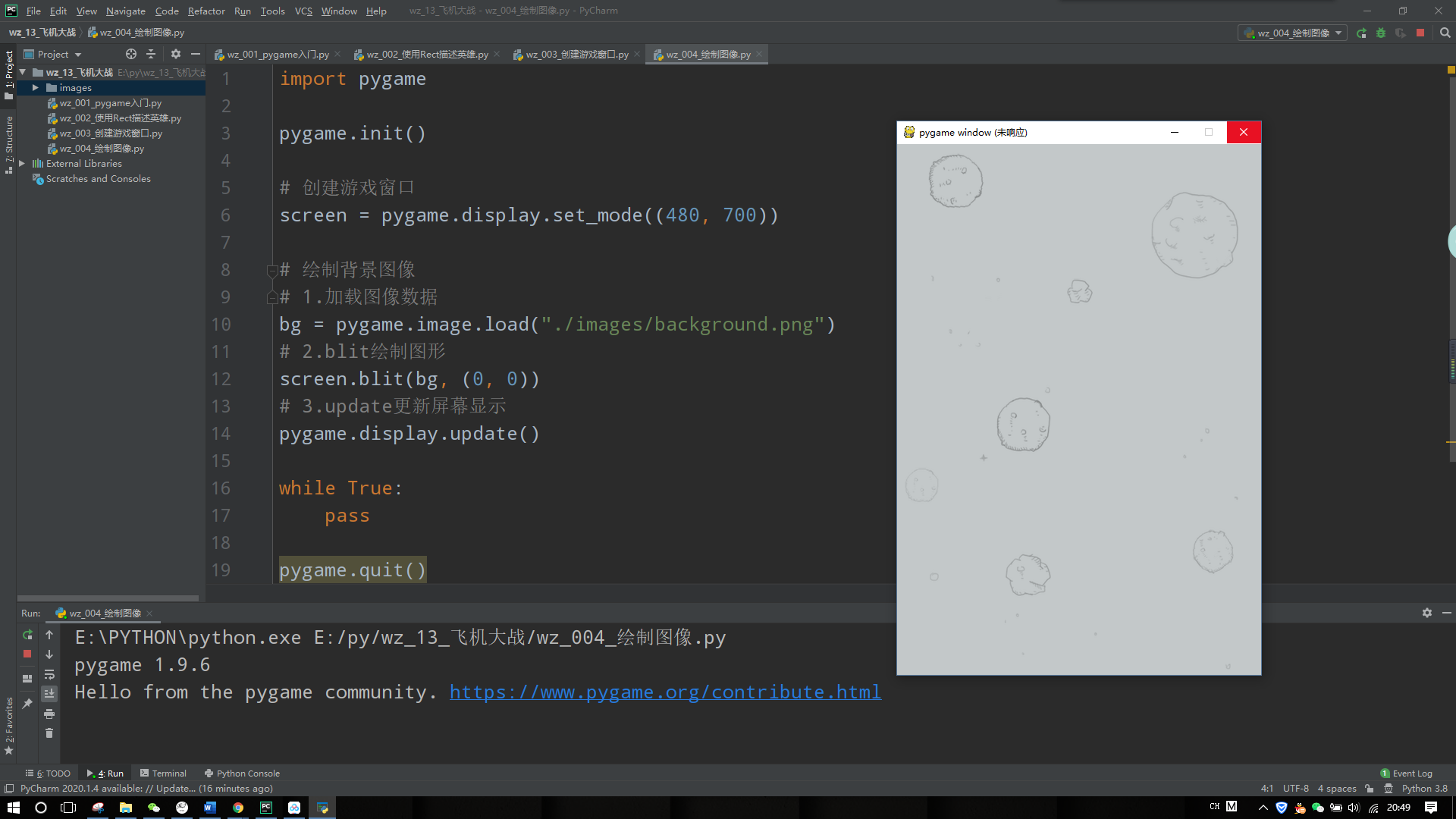Stop the running program from top toolbar
Viewport: 1456px width, 819px height.
[1420, 33]
